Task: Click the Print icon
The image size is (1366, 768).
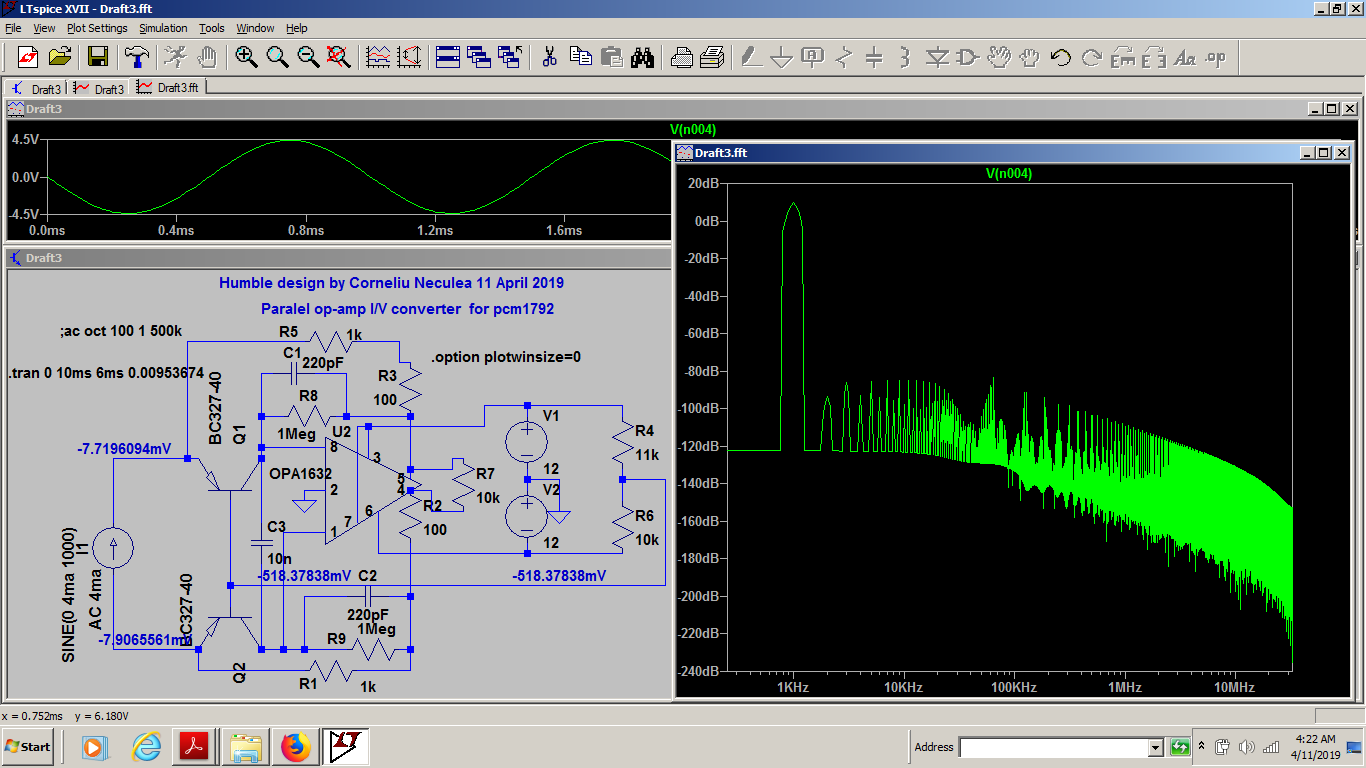Action: [x=712, y=57]
